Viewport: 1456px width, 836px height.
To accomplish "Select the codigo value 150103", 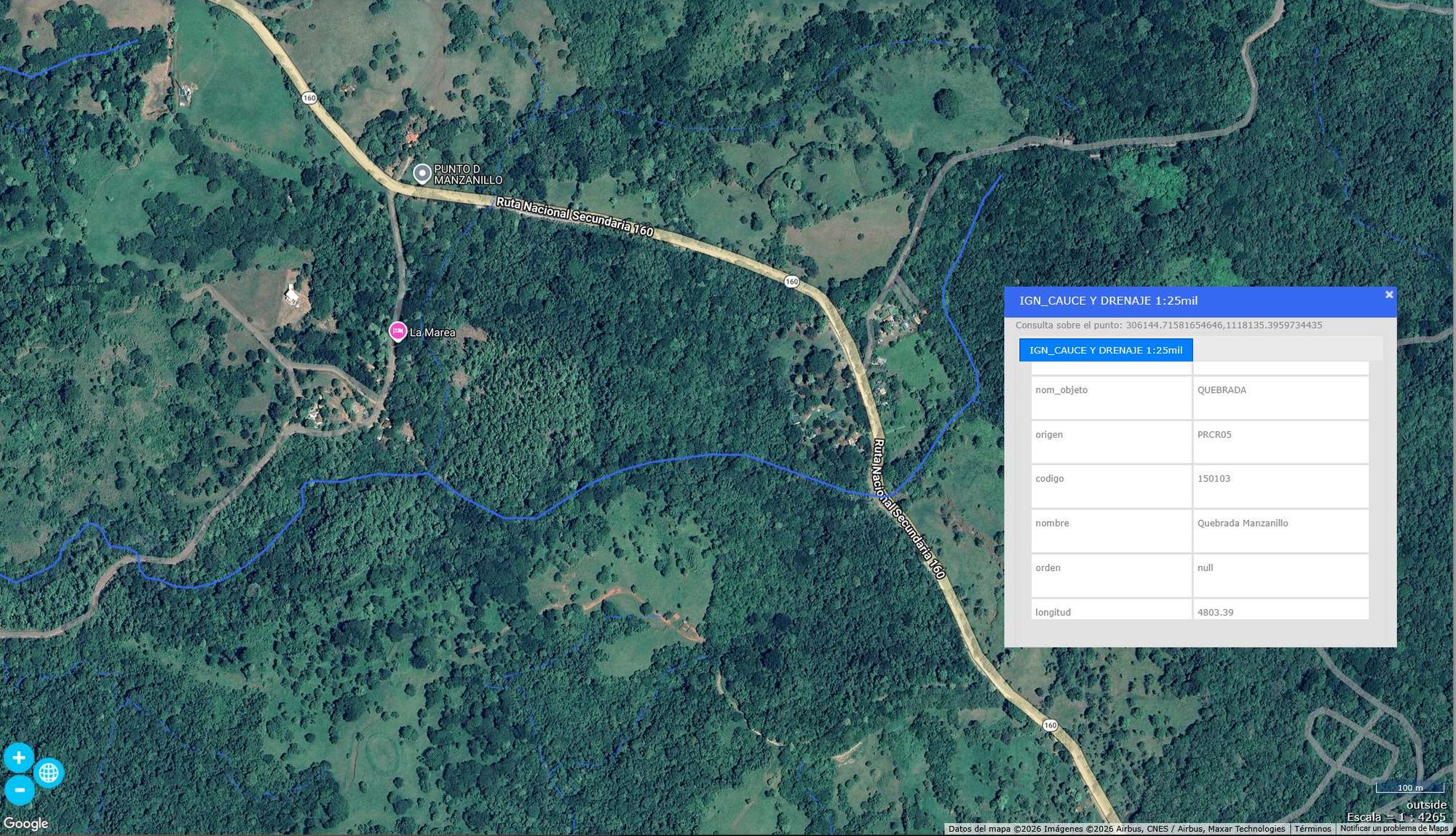I will pos(1281,486).
